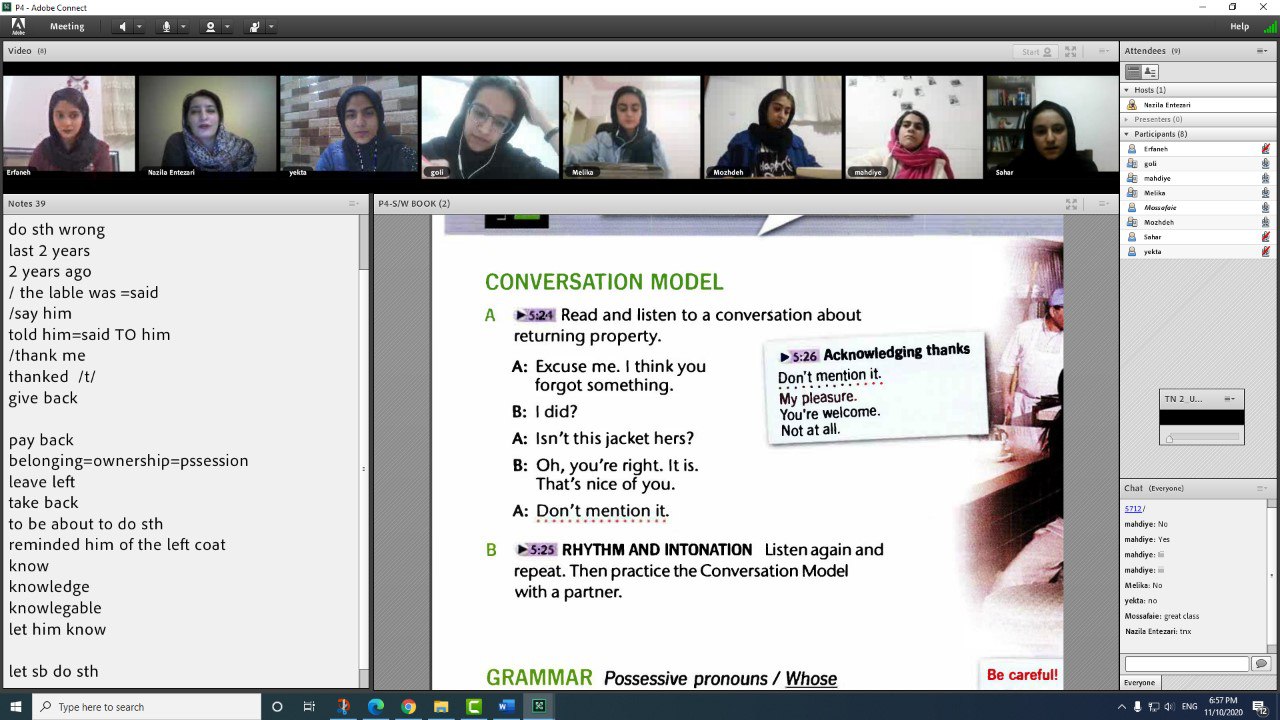Select the Everyone chat tab
This screenshot has height=720, width=1280.
click(x=1139, y=683)
